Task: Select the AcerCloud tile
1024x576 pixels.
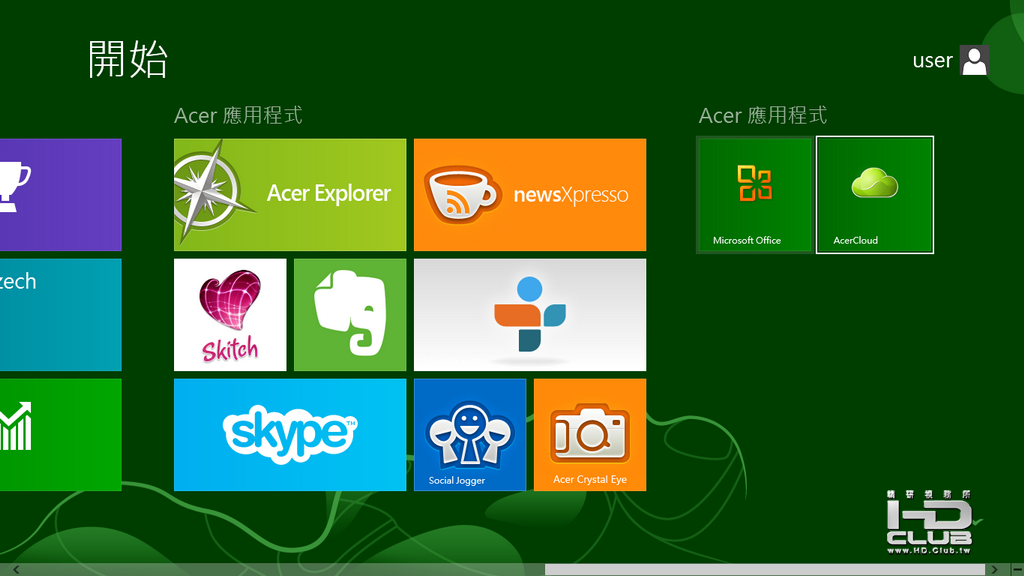Action: pyautogui.click(x=875, y=195)
